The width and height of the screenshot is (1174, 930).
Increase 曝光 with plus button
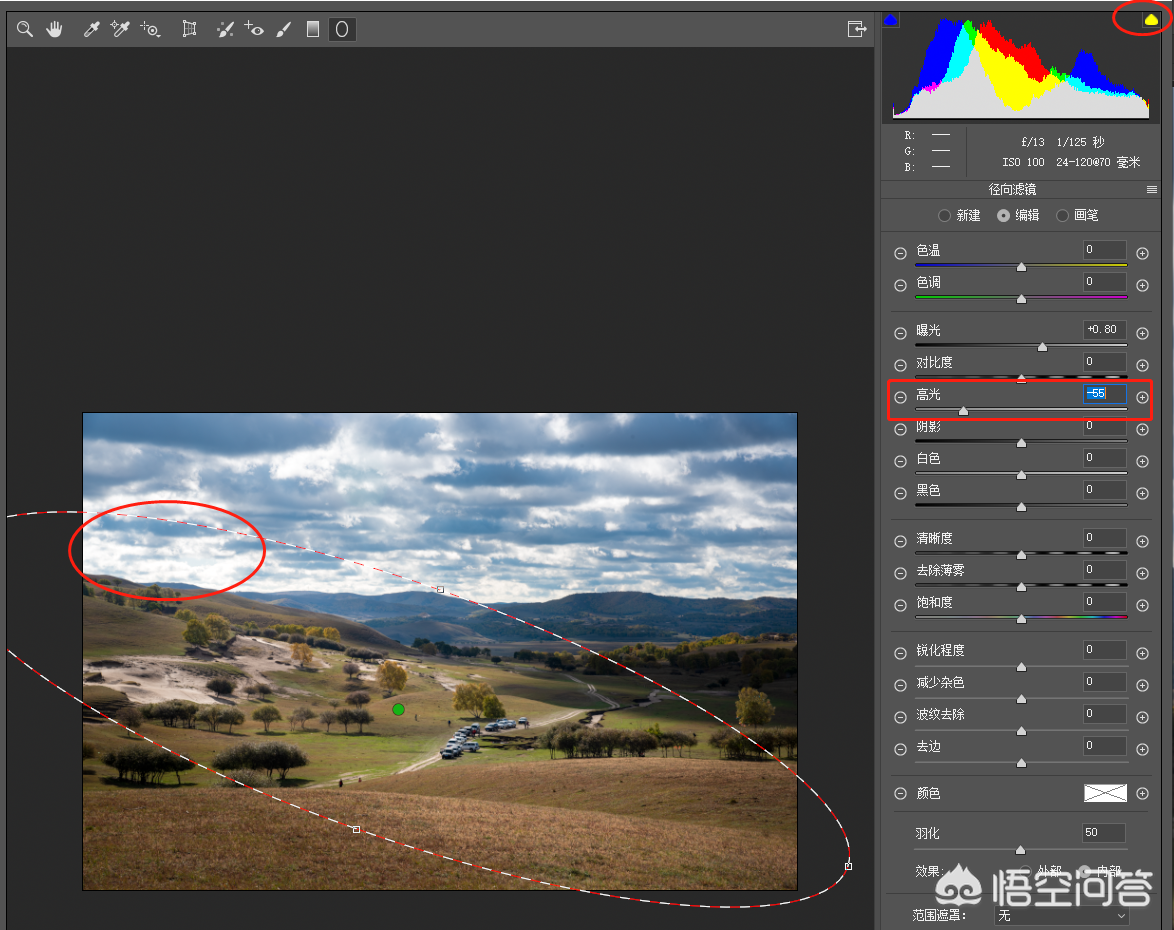point(1143,333)
